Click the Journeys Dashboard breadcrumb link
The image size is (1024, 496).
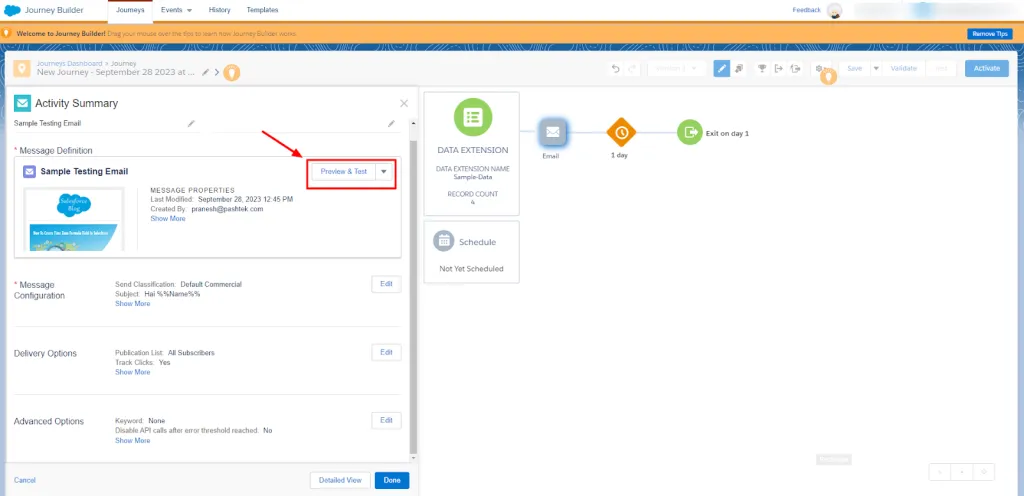[x=69, y=63]
